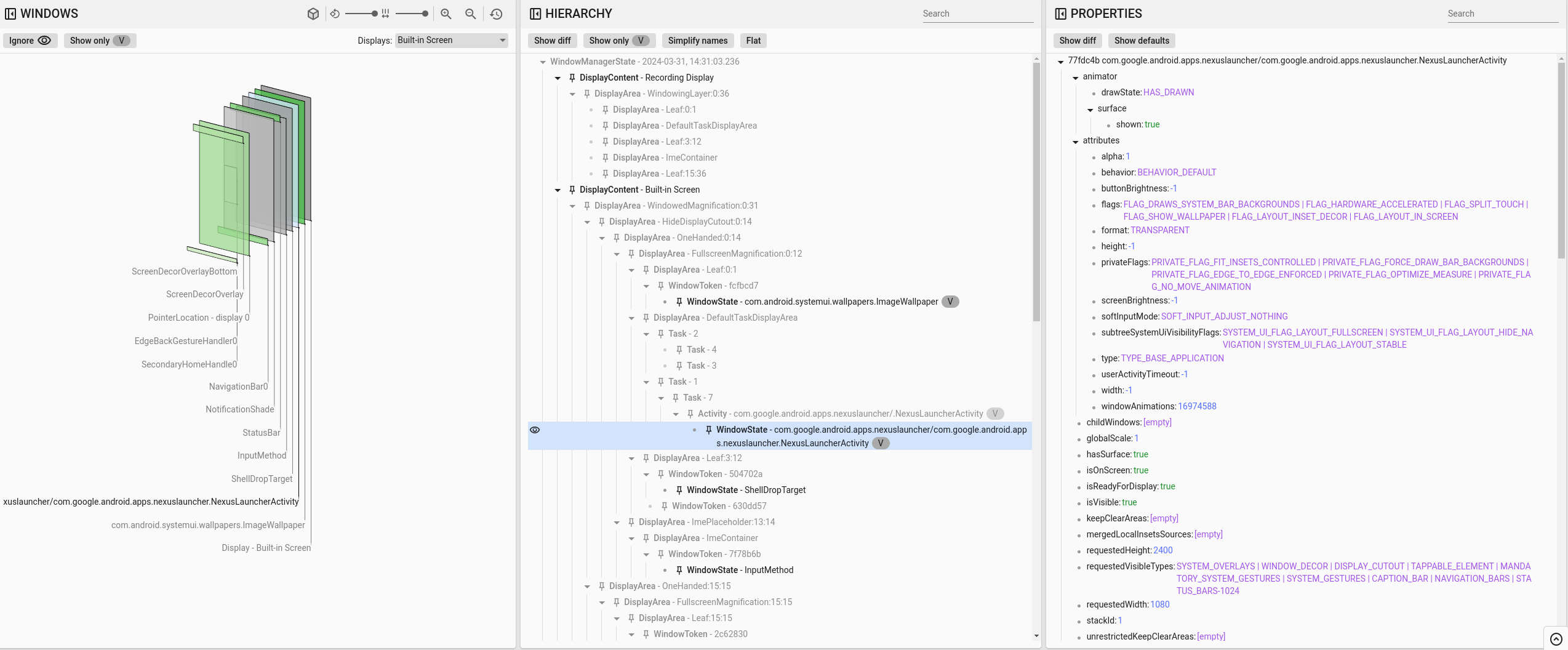This screenshot has width=1568, height=650.
Task: Click the Simplify names button
Action: 697,40
